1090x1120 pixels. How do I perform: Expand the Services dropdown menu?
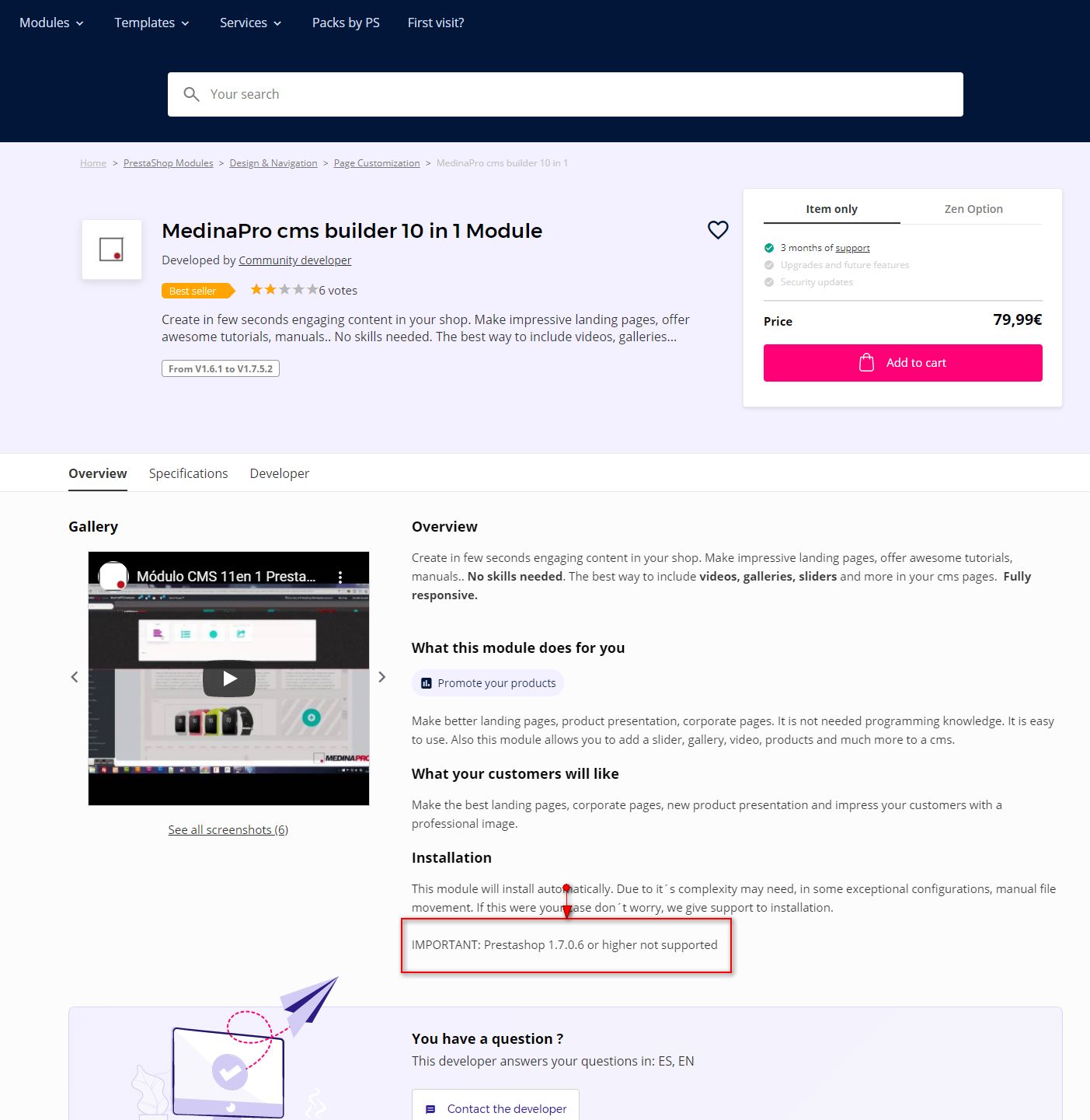tap(250, 23)
